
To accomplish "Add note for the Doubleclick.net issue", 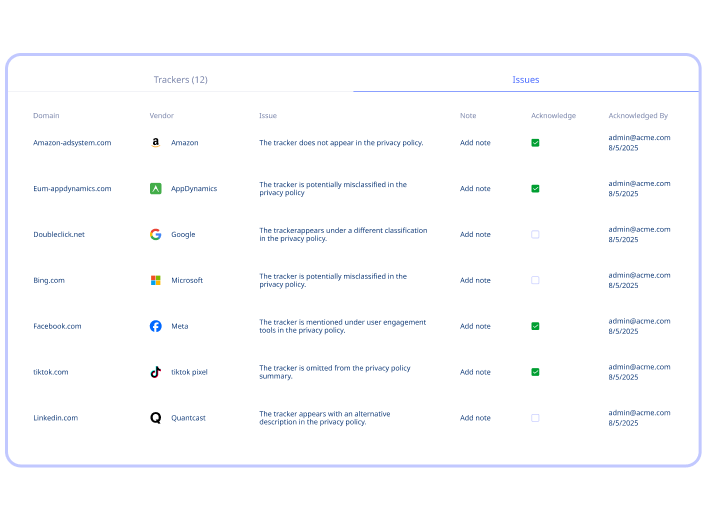I will coord(475,235).
